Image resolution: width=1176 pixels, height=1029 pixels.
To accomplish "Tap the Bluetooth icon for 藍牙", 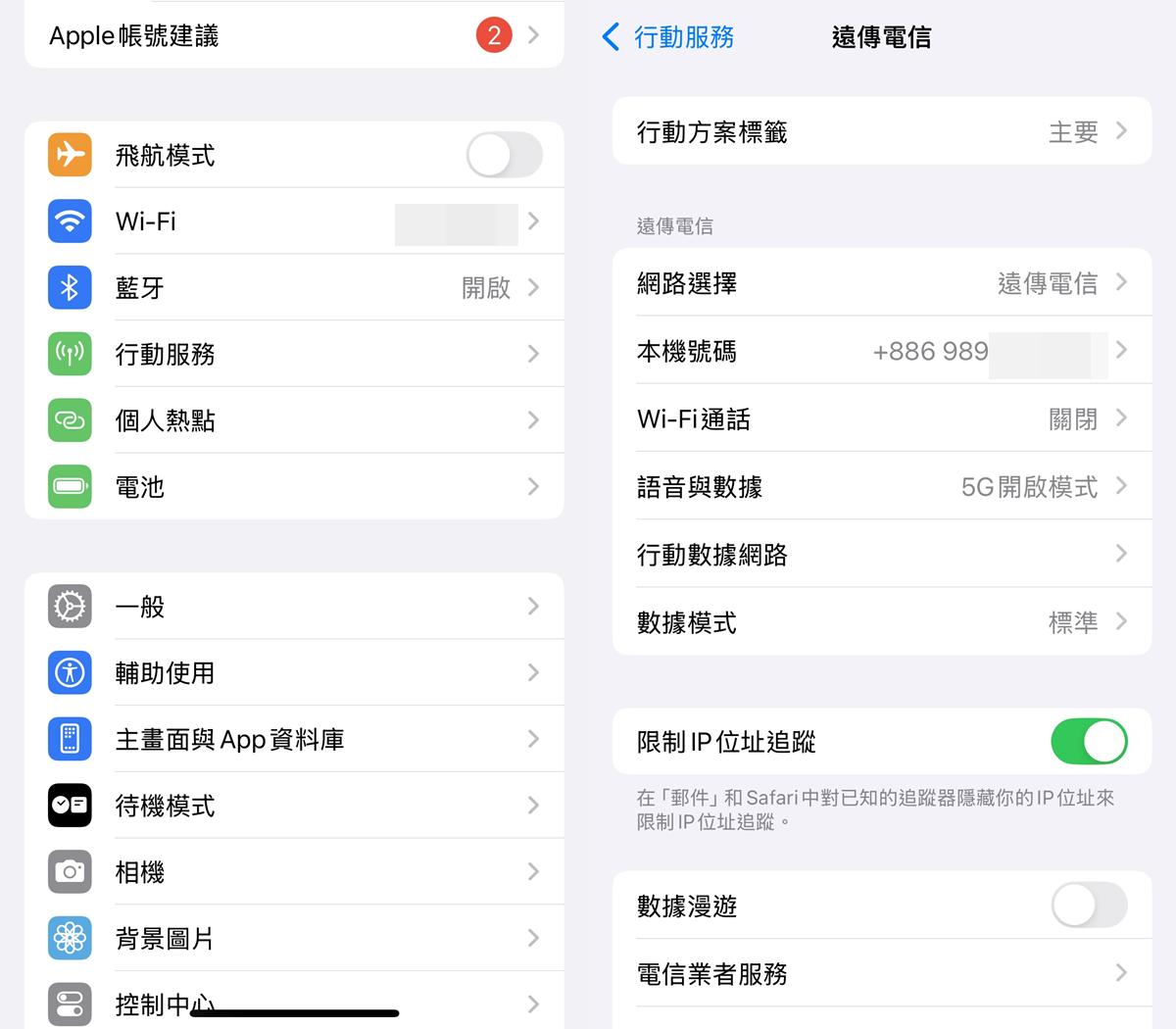I will tap(70, 287).
